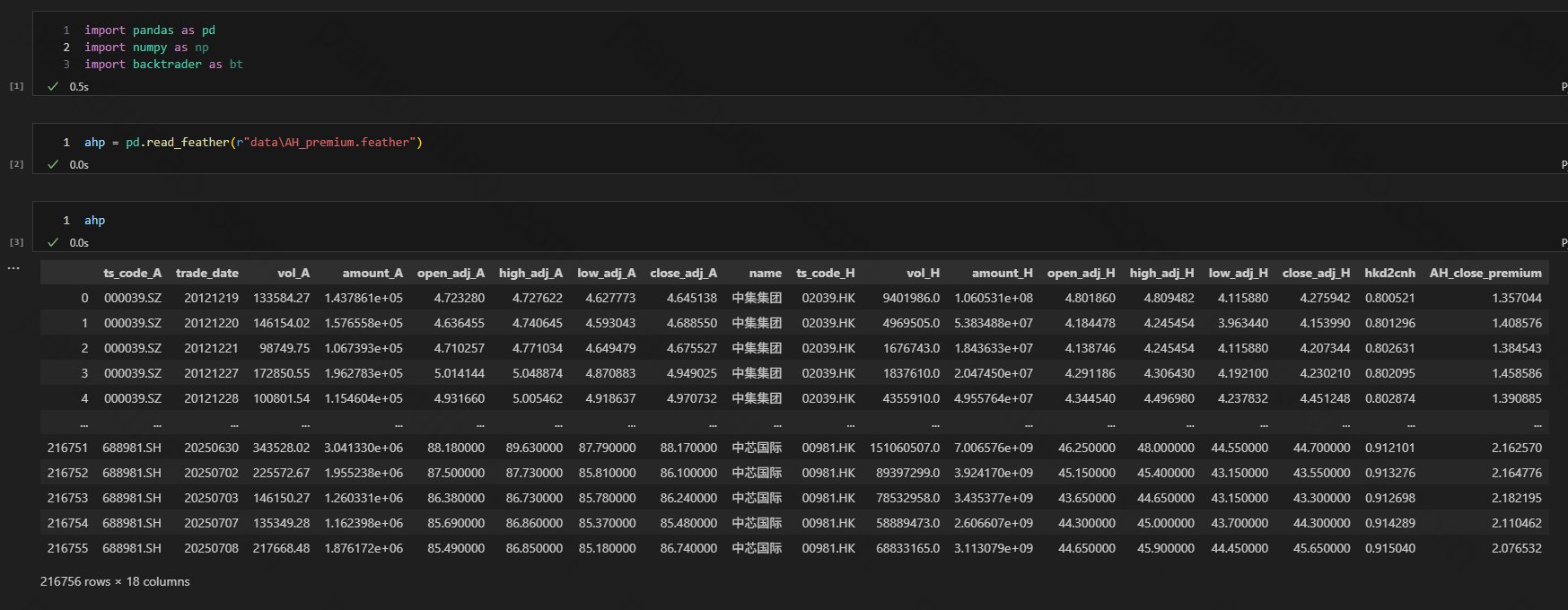Click execution count label [3]

pyautogui.click(x=16, y=242)
